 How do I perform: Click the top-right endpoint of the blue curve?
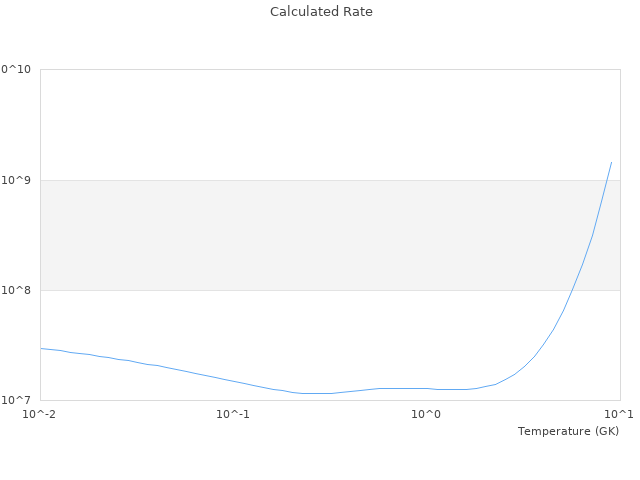611,162
